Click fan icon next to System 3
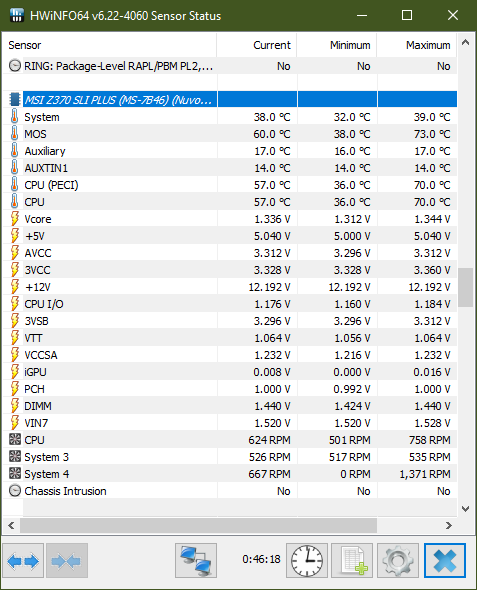Viewport: 477px width, 590px height. [x=15, y=457]
